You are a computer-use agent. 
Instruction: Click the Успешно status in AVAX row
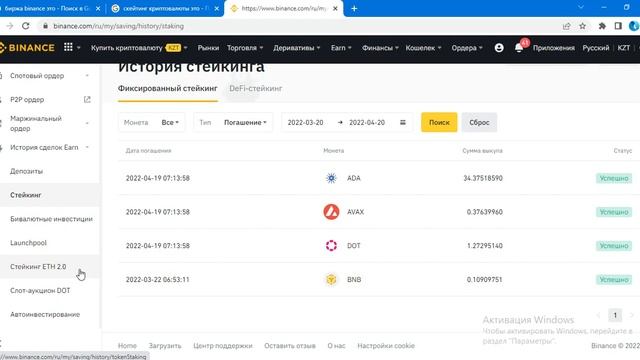(613, 212)
